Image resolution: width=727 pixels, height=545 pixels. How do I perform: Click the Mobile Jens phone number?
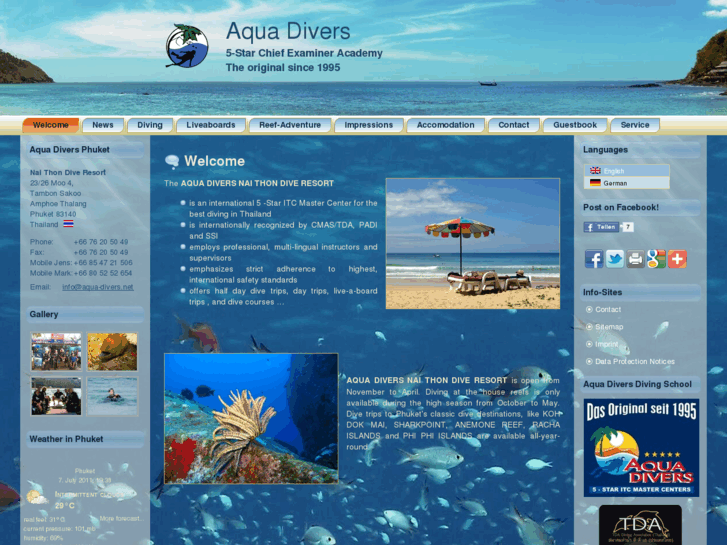click(x=103, y=263)
